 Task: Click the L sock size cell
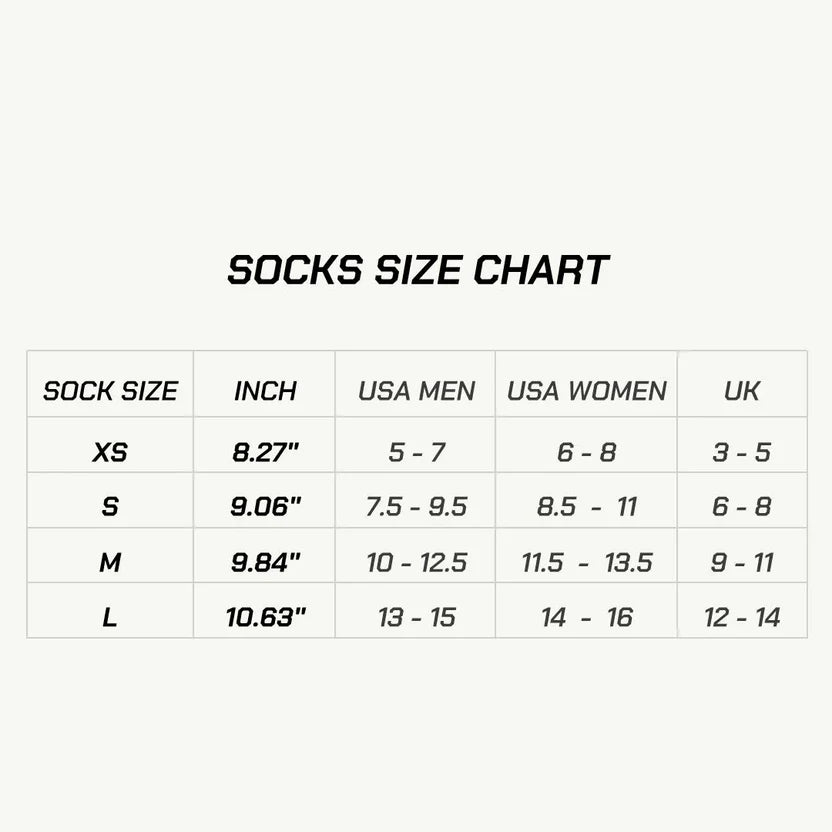click(x=110, y=618)
